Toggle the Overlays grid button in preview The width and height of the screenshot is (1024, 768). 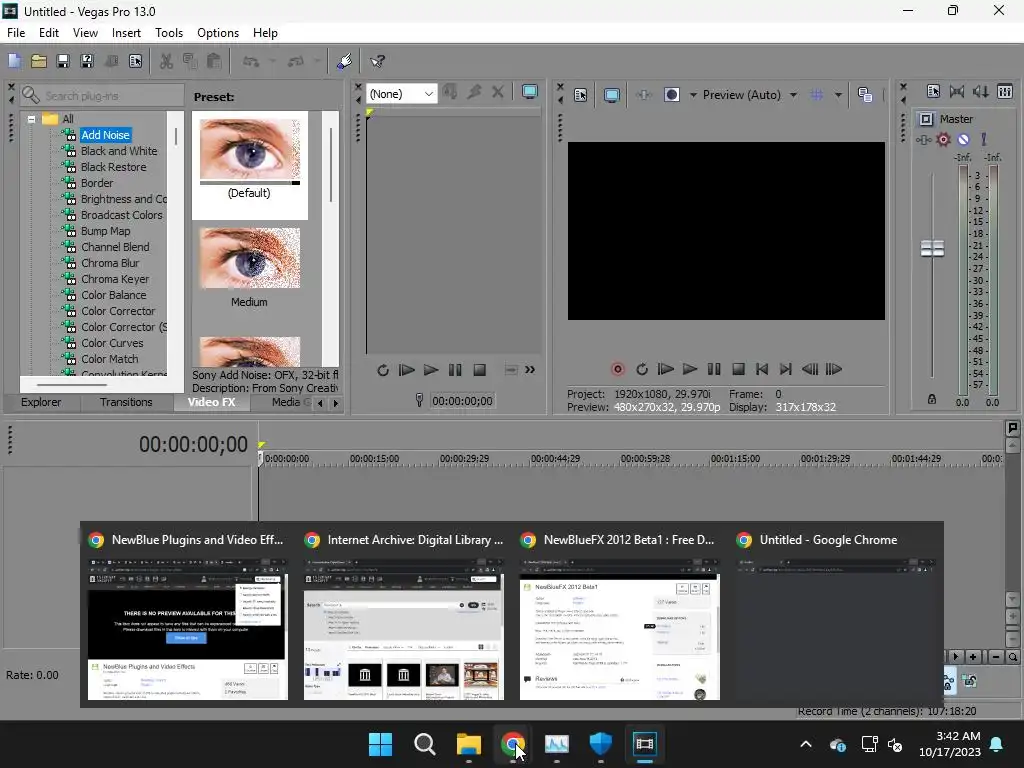point(816,95)
